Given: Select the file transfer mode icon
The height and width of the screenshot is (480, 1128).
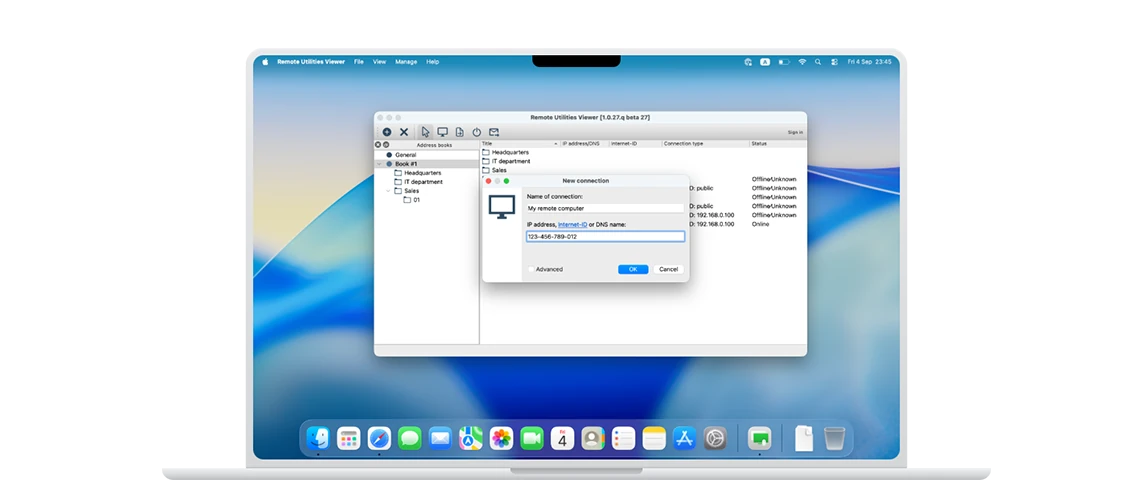Looking at the screenshot, I should pos(460,132).
